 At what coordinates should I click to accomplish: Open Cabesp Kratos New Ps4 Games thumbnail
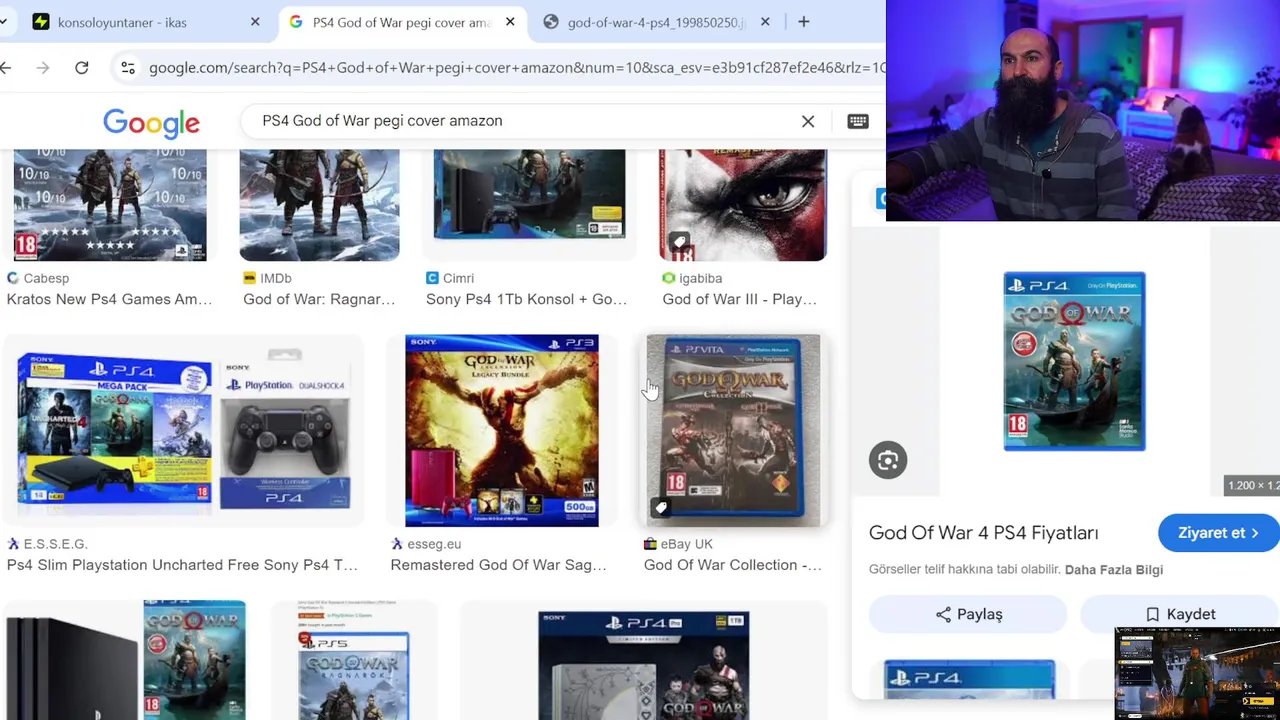(x=110, y=205)
